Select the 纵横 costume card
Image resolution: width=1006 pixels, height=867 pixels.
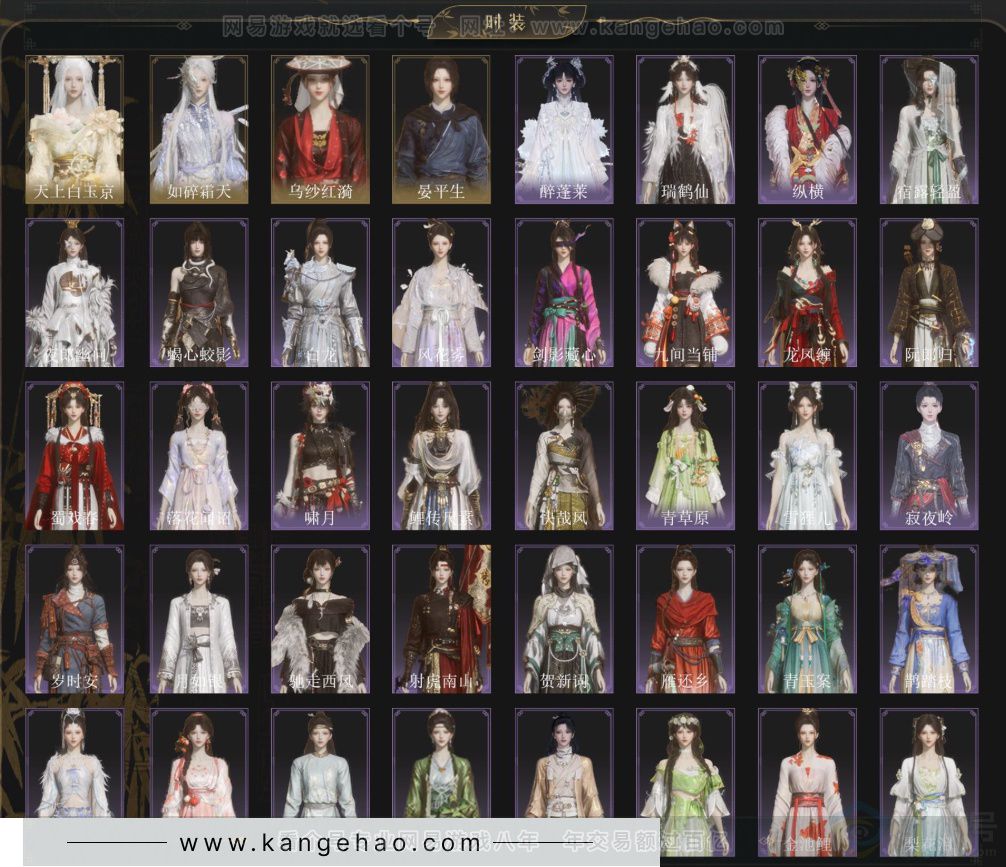coord(807,130)
